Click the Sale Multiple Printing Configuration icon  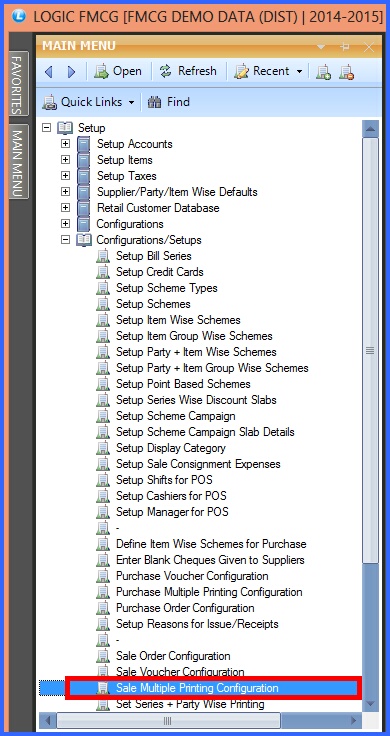point(103,688)
